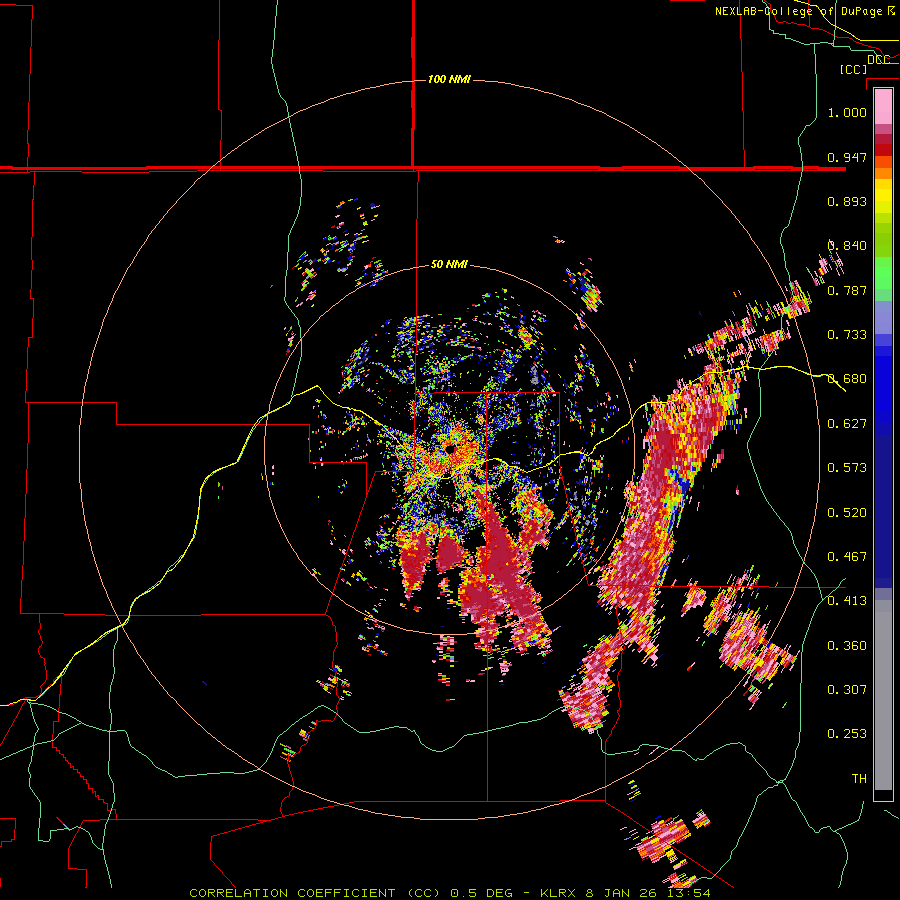Click the 0.520 legend value
Image resolution: width=900 pixels, height=900 pixels.
(x=847, y=513)
